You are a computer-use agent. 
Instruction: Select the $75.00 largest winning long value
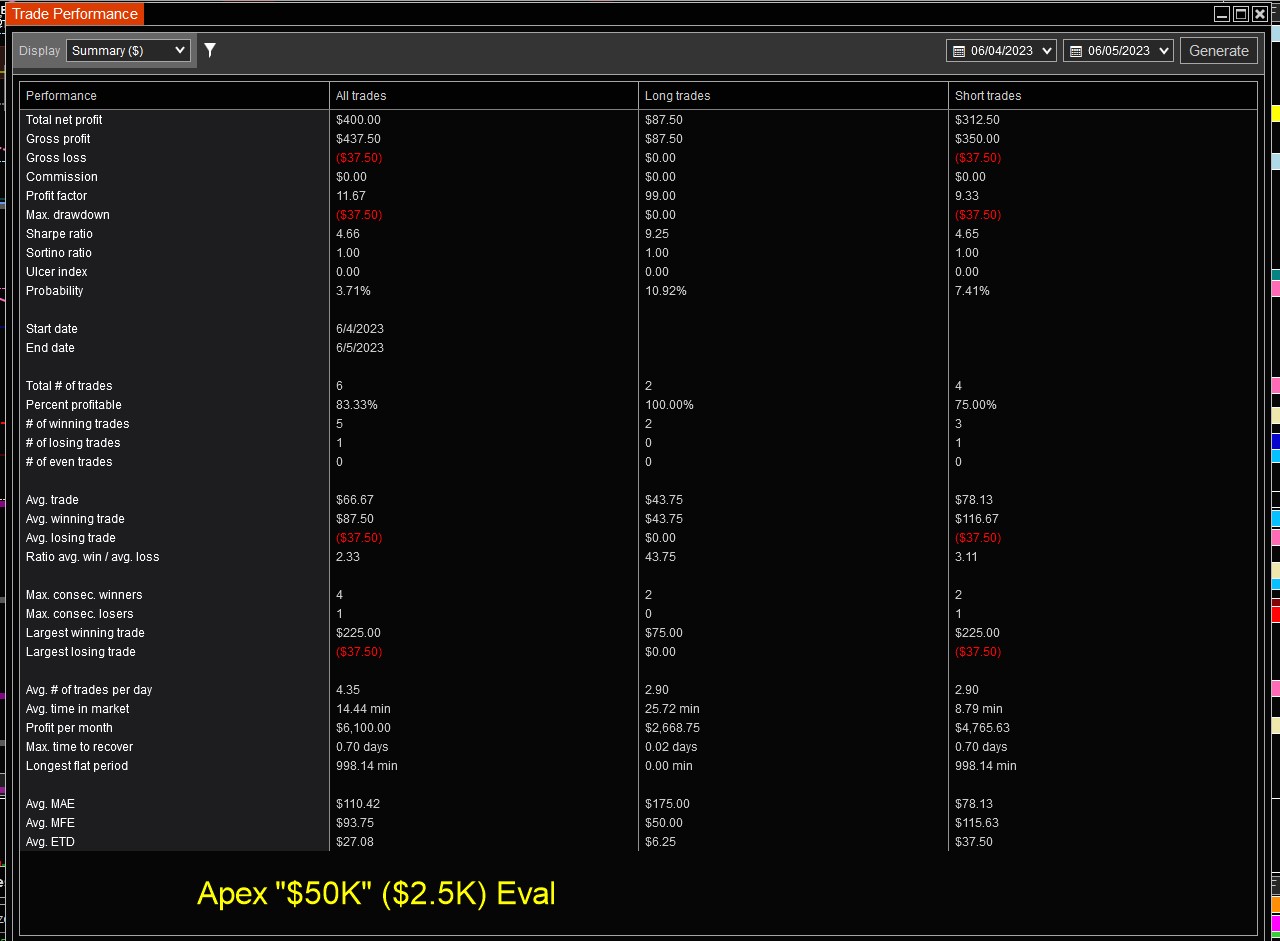664,633
